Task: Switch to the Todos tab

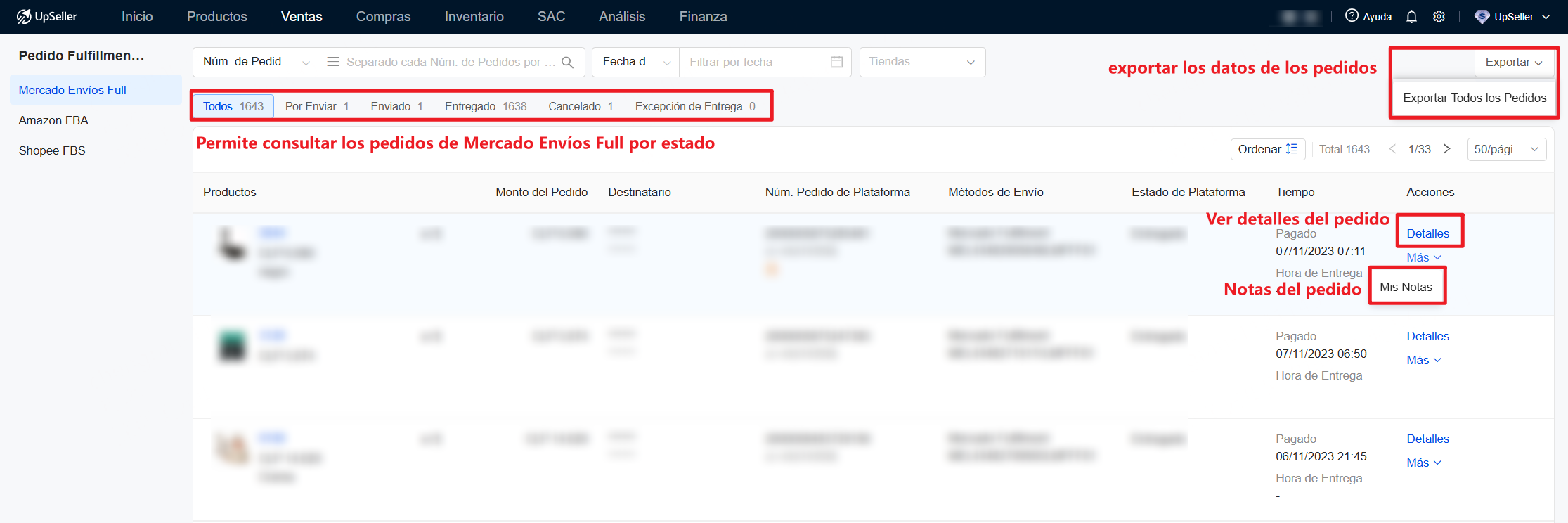Action: click(233, 106)
